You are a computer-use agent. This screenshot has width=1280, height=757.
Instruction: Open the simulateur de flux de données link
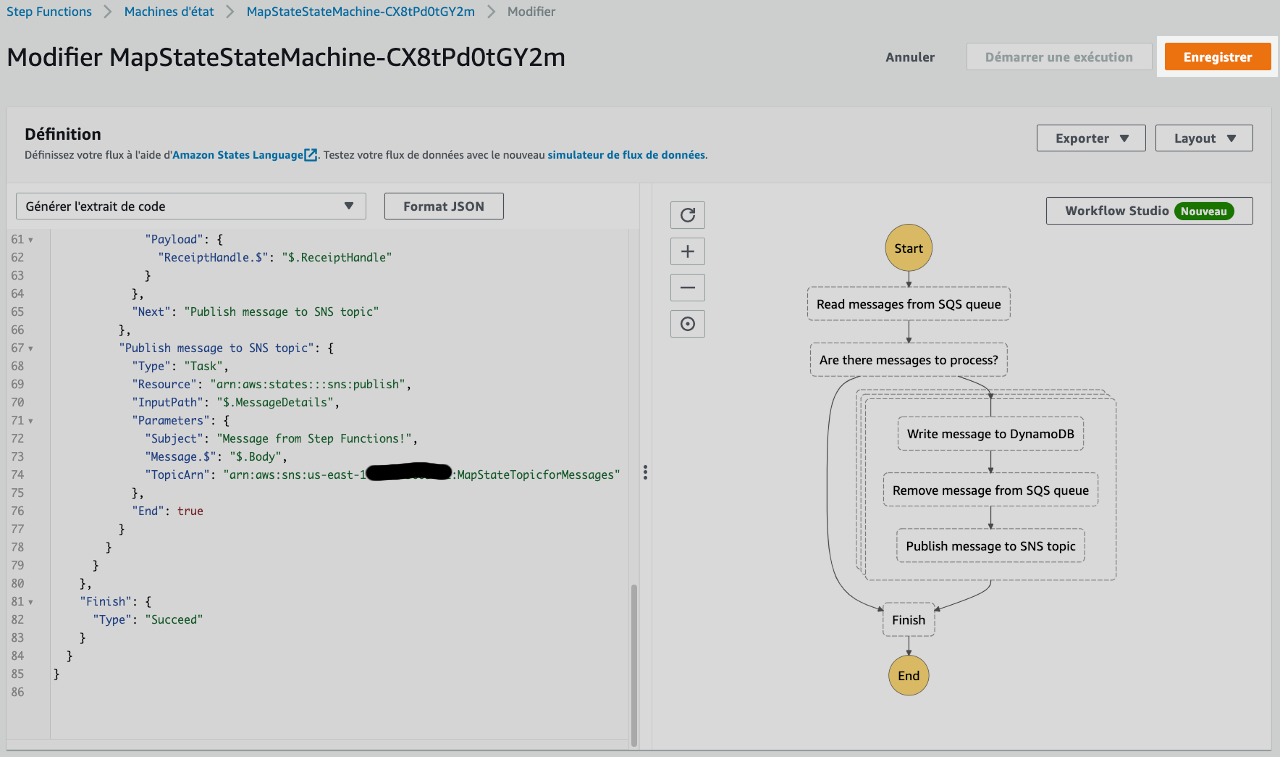pyautogui.click(x=626, y=155)
